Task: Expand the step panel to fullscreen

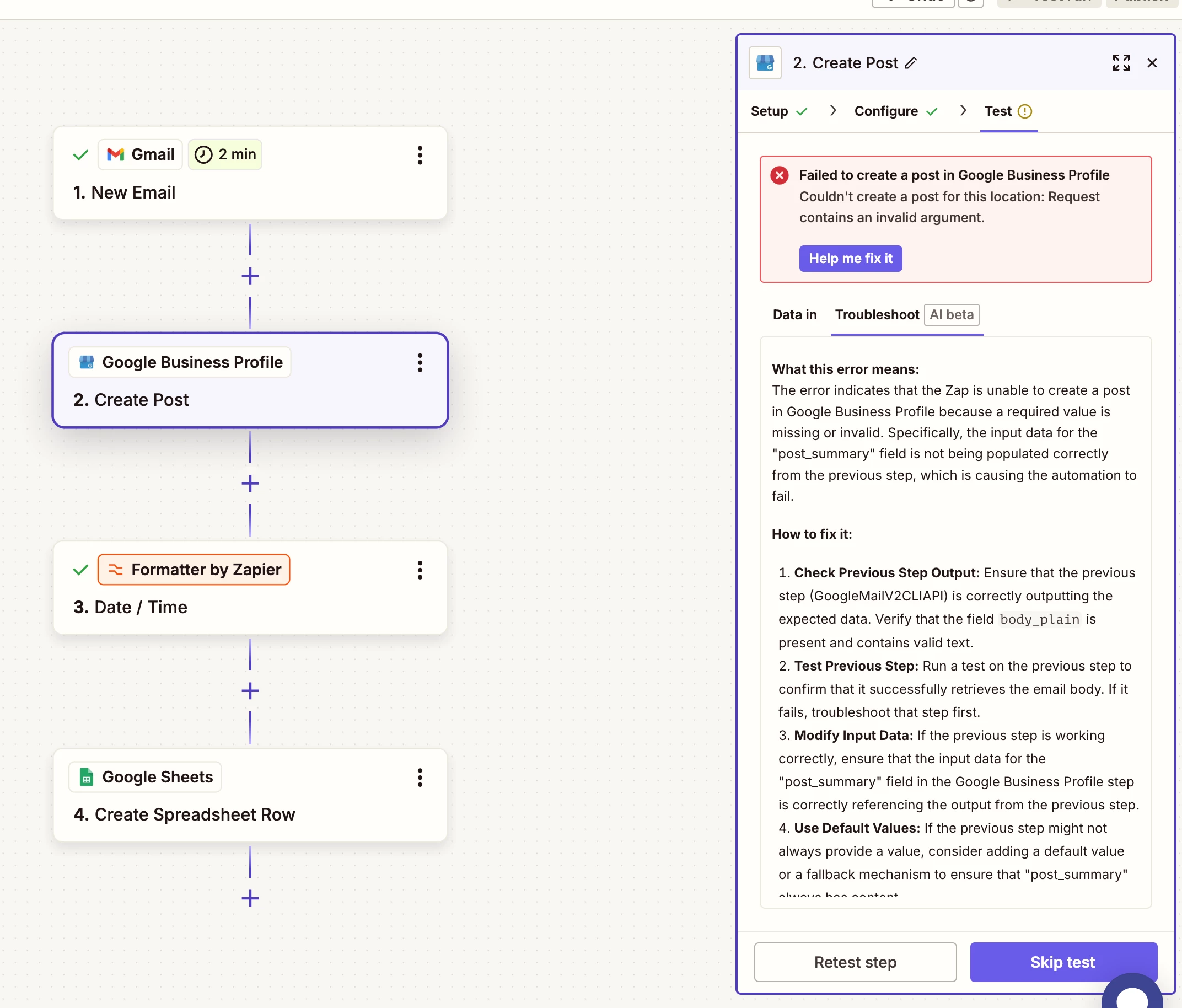Action: 1120,63
